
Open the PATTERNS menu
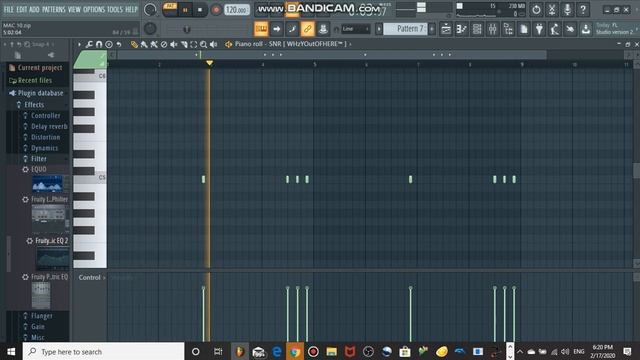click(x=53, y=9)
